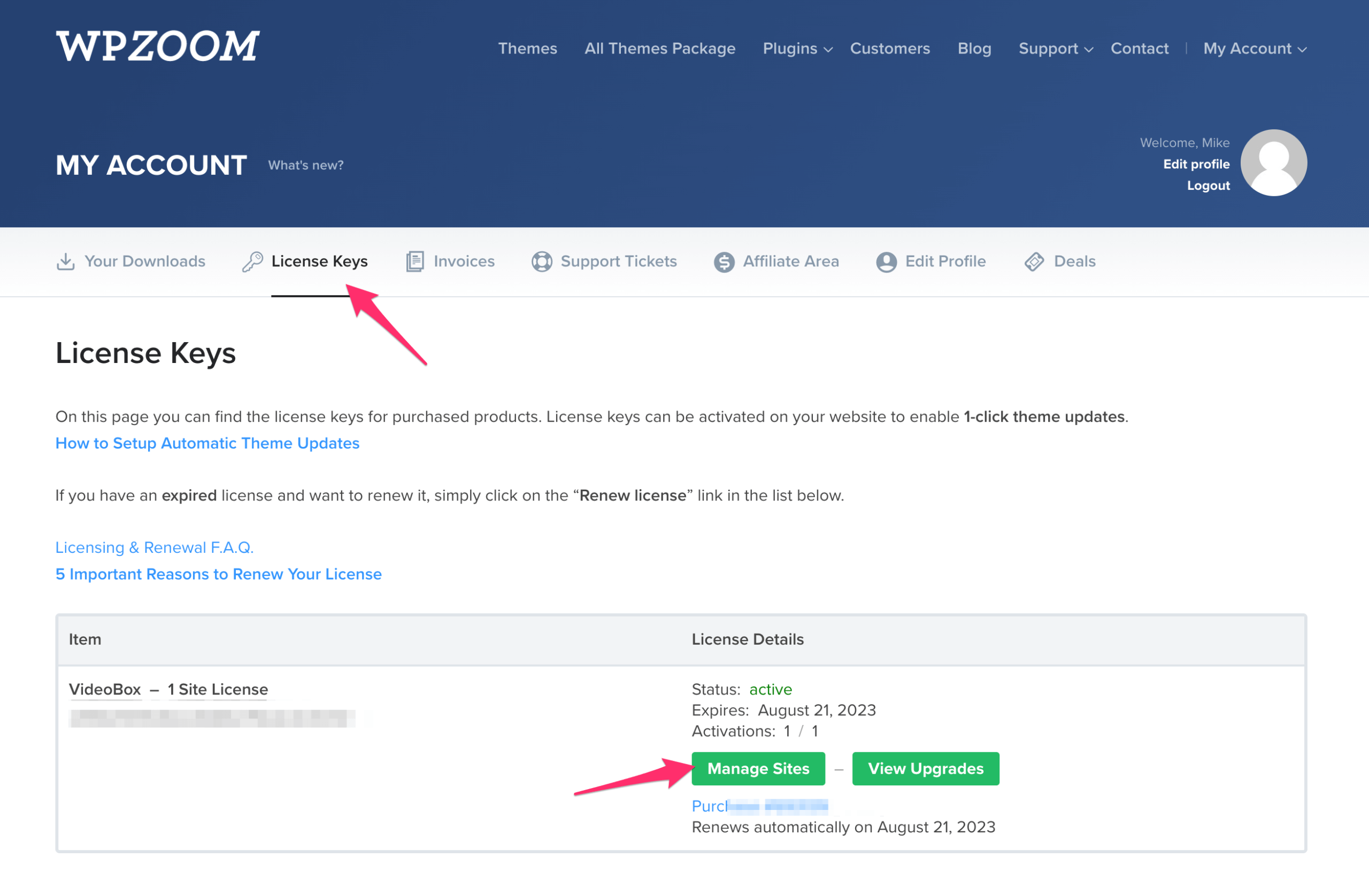Click 'Renews automatically on August 21, 2023'
Image resolution: width=1369 pixels, height=896 pixels.
click(843, 828)
